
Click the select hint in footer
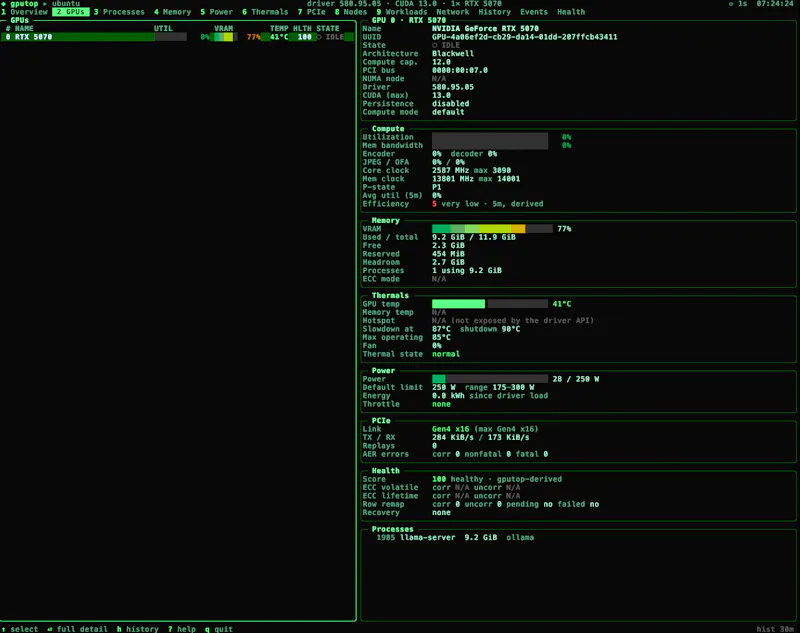20,629
